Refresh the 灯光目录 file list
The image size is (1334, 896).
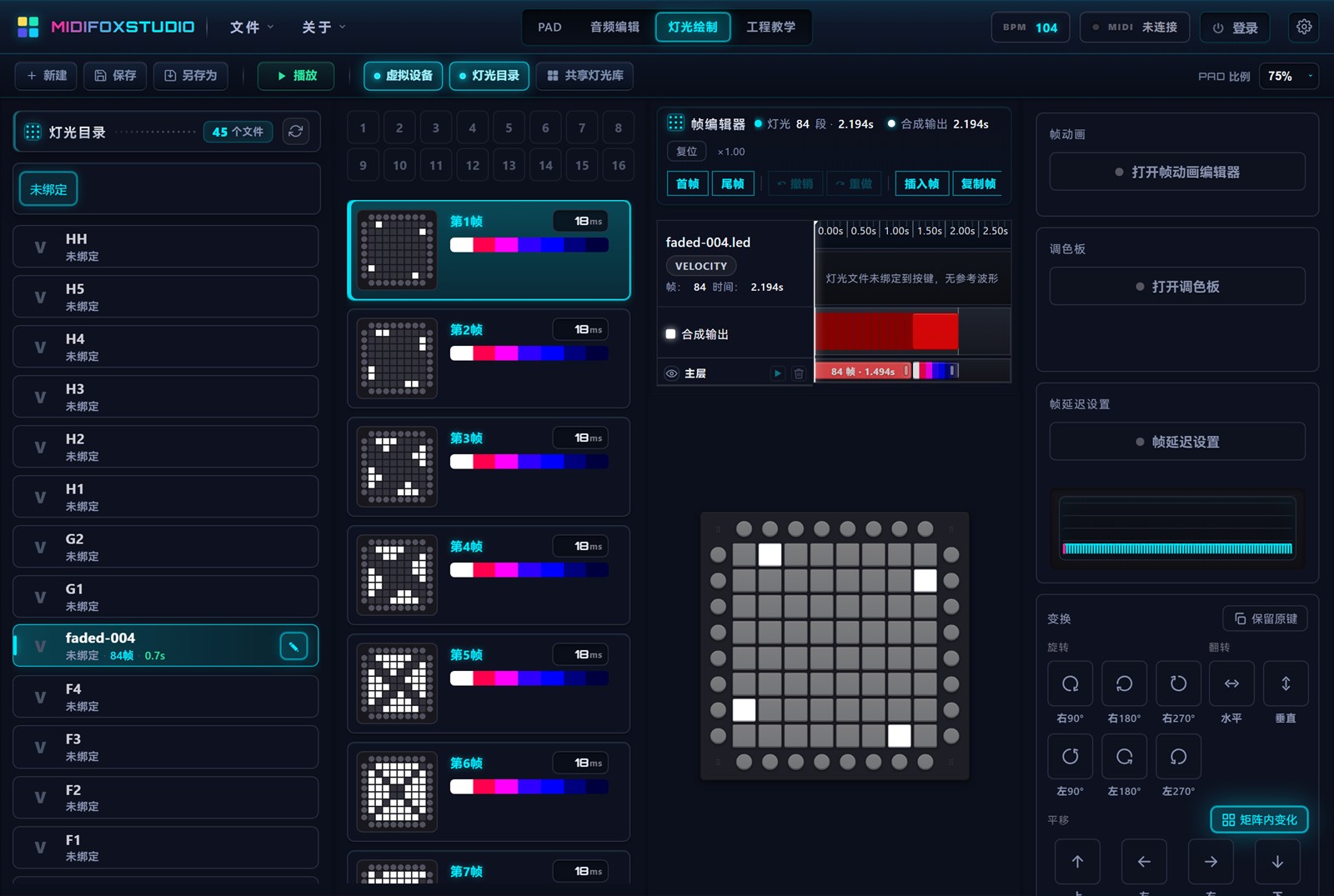[296, 132]
